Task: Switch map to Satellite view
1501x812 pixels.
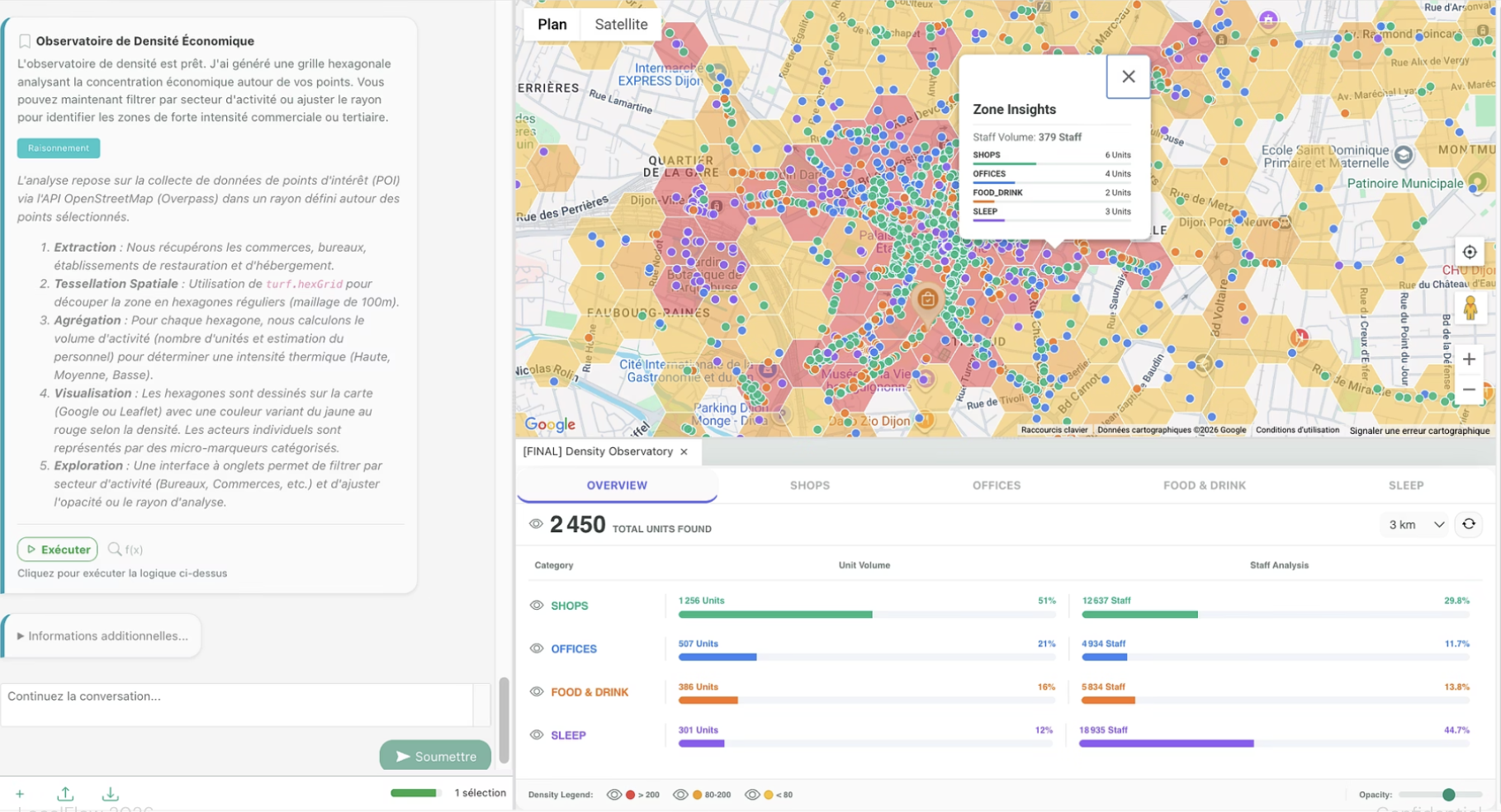Action: click(x=621, y=24)
